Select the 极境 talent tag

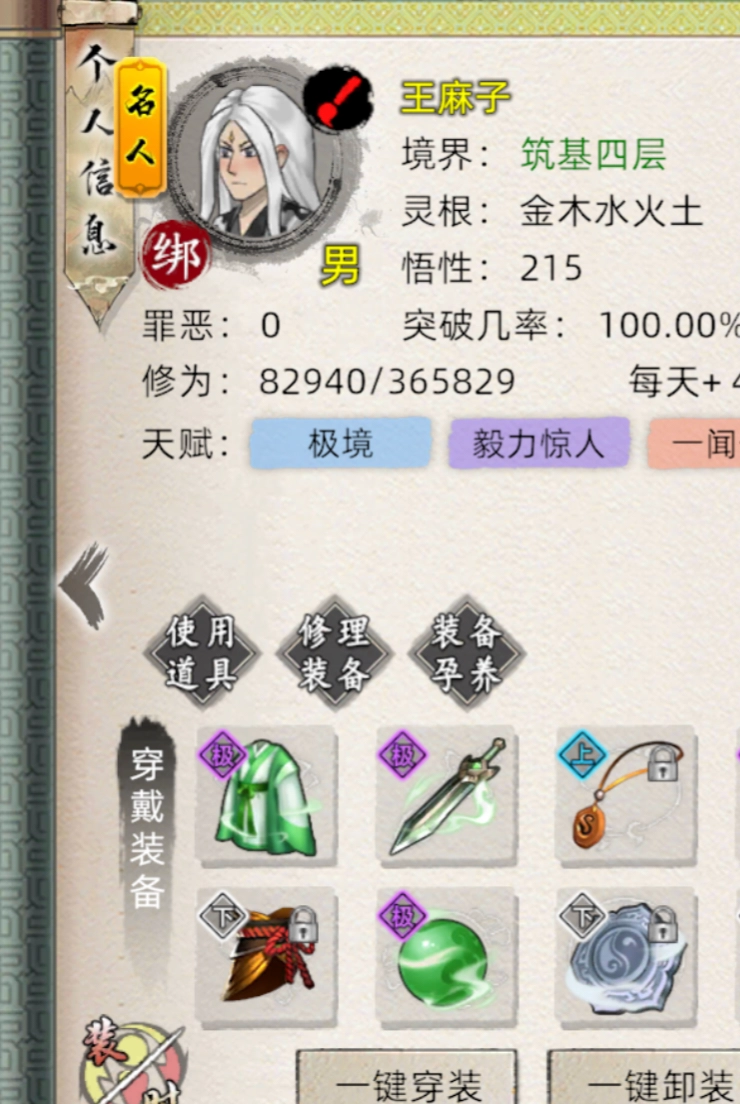(341, 443)
